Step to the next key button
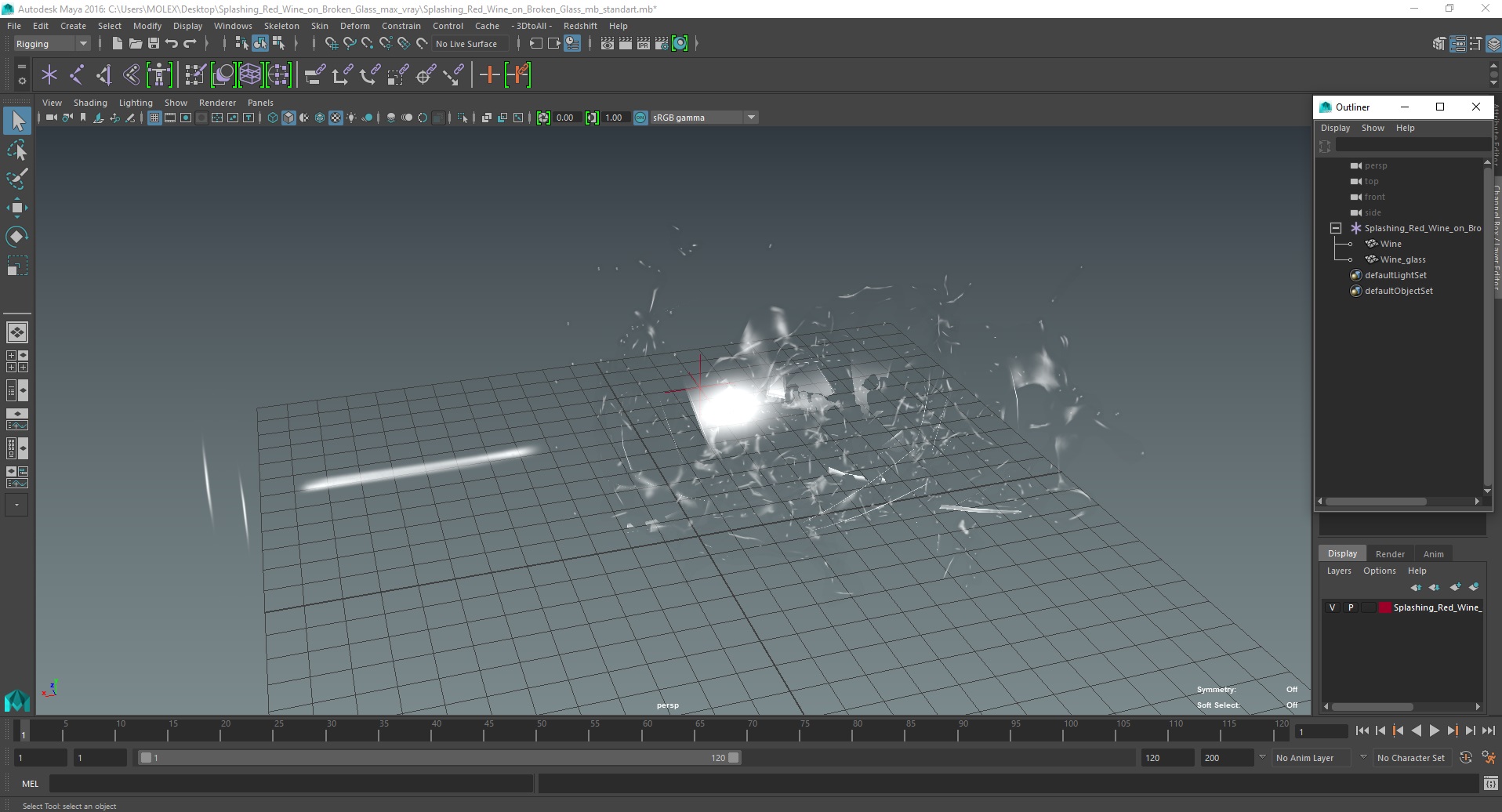 click(1452, 730)
